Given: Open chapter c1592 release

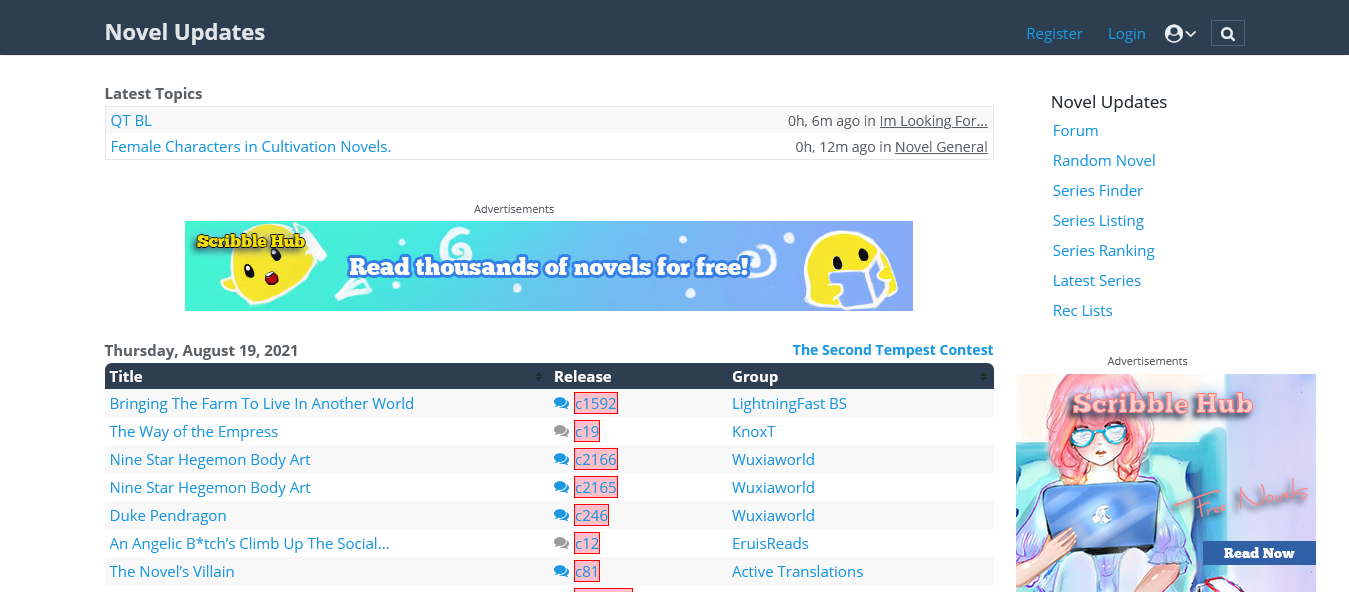Looking at the screenshot, I should pos(596,404).
